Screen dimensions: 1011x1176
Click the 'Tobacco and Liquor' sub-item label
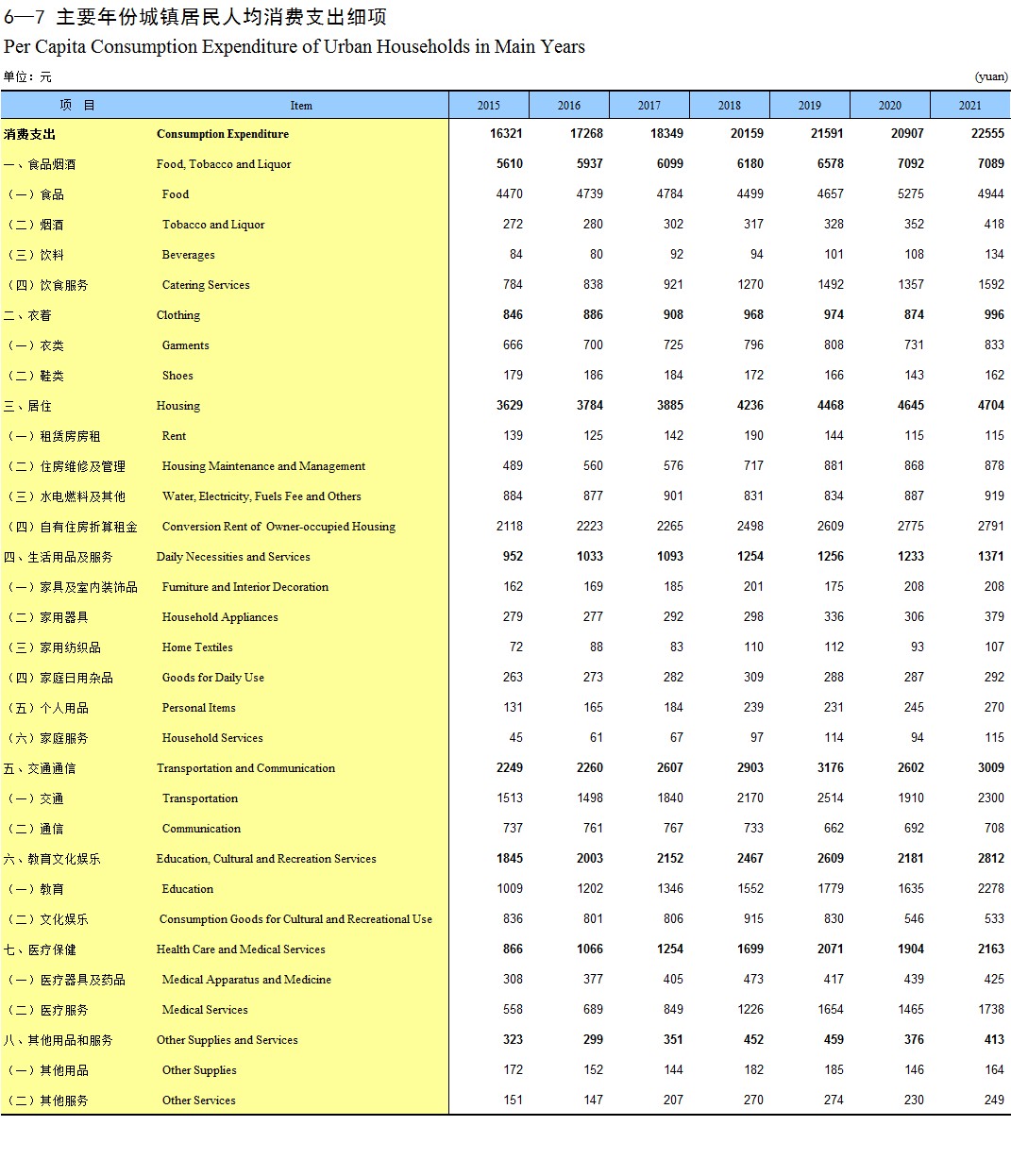point(213,225)
